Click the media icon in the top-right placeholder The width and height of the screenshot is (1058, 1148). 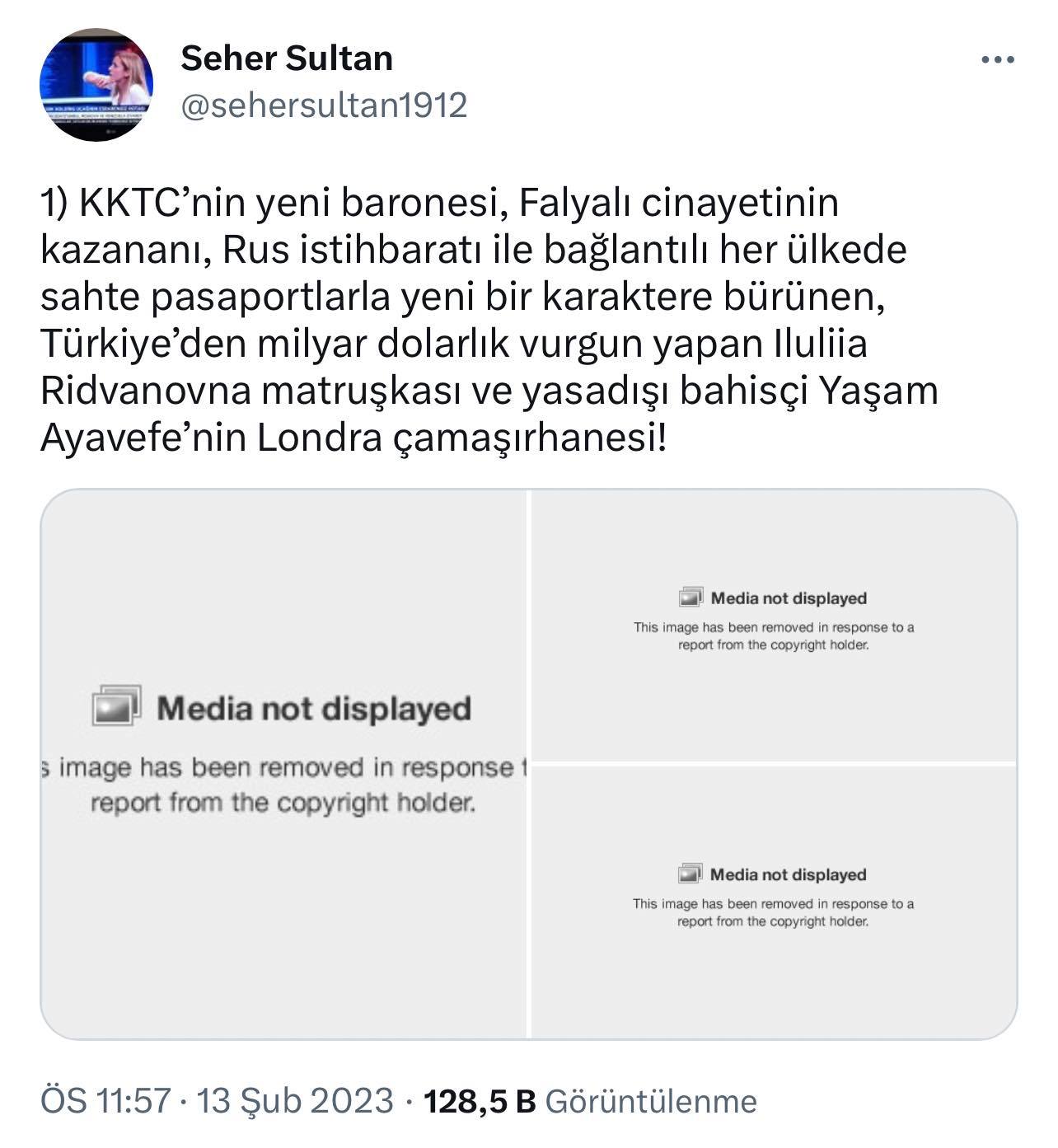(x=691, y=597)
